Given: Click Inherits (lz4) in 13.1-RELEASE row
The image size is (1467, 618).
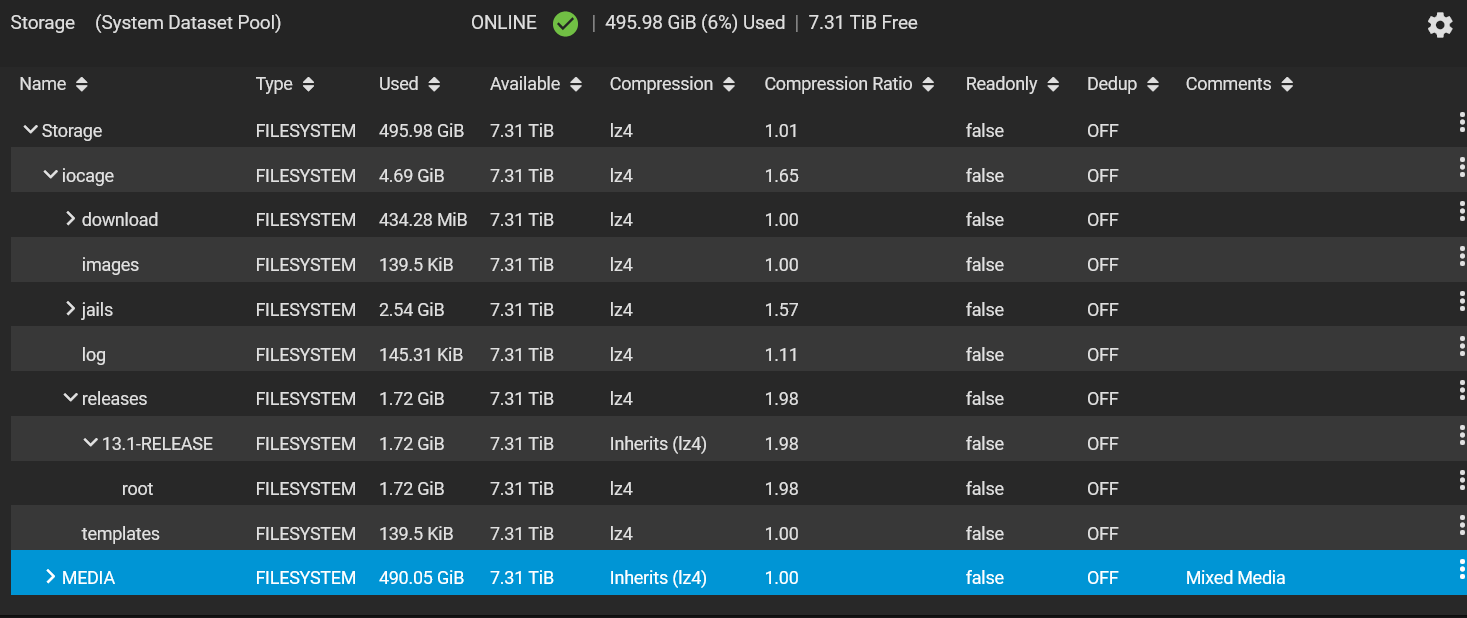Looking at the screenshot, I should 658,444.
